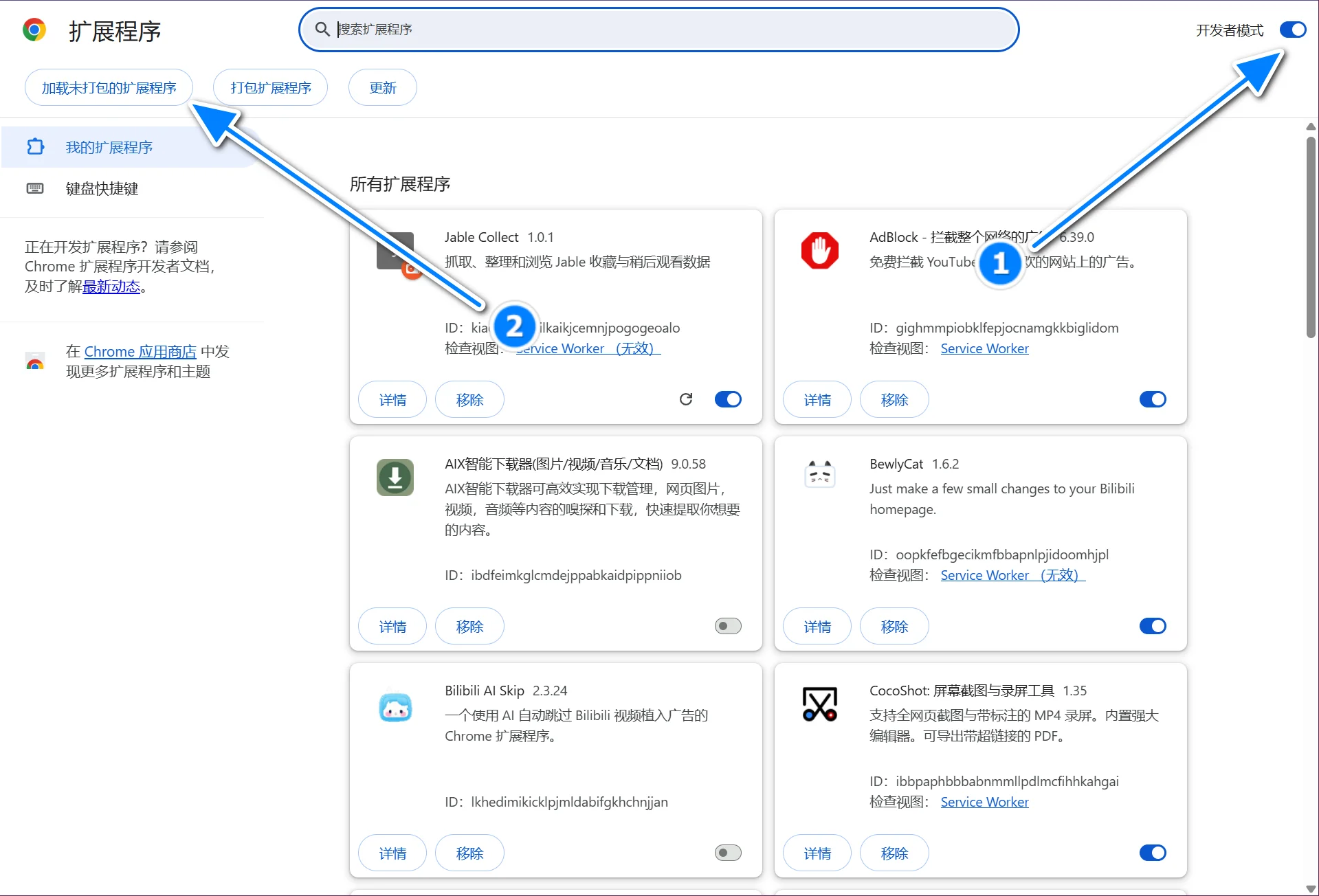Click the AdBlock red hand icon
Image resolution: width=1319 pixels, height=896 pixels.
pyautogui.click(x=819, y=250)
